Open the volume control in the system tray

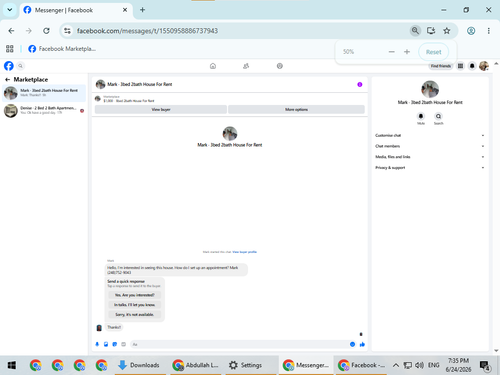(419, 365)
